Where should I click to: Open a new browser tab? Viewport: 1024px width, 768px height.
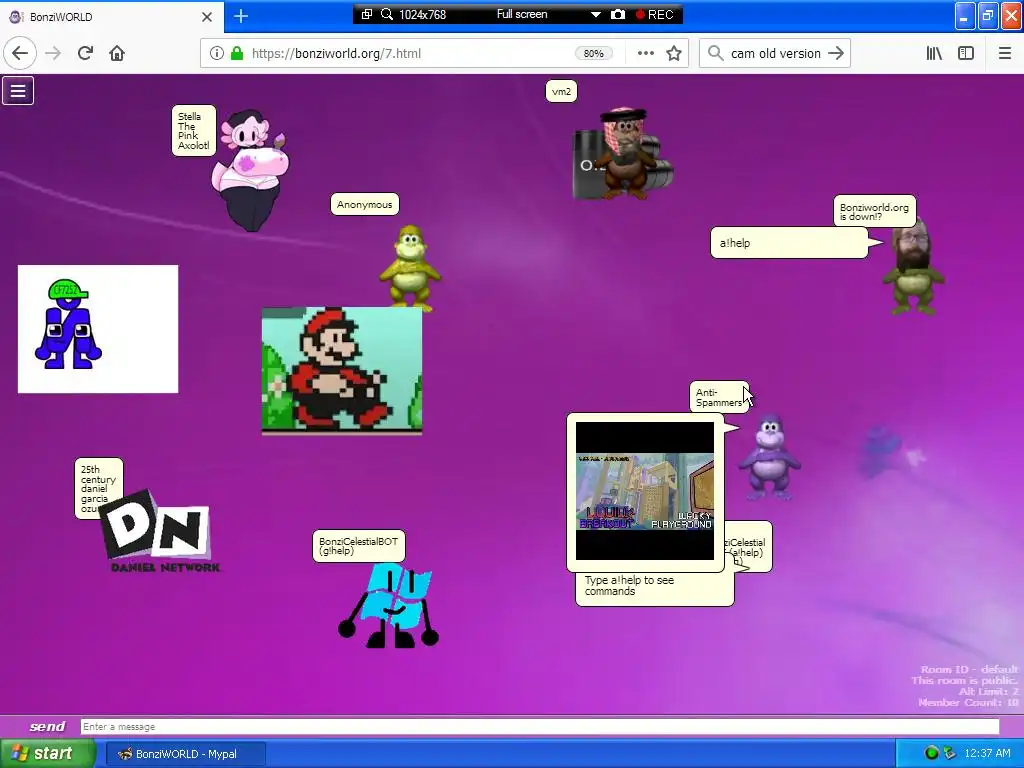point(241,16)
